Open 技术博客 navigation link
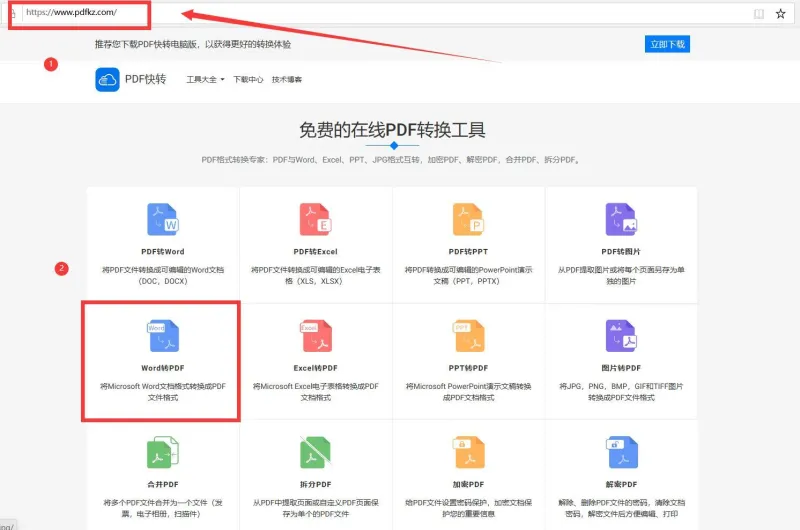Image resolution: width=800 pixels, height=530 pixels. pos(287,80)
